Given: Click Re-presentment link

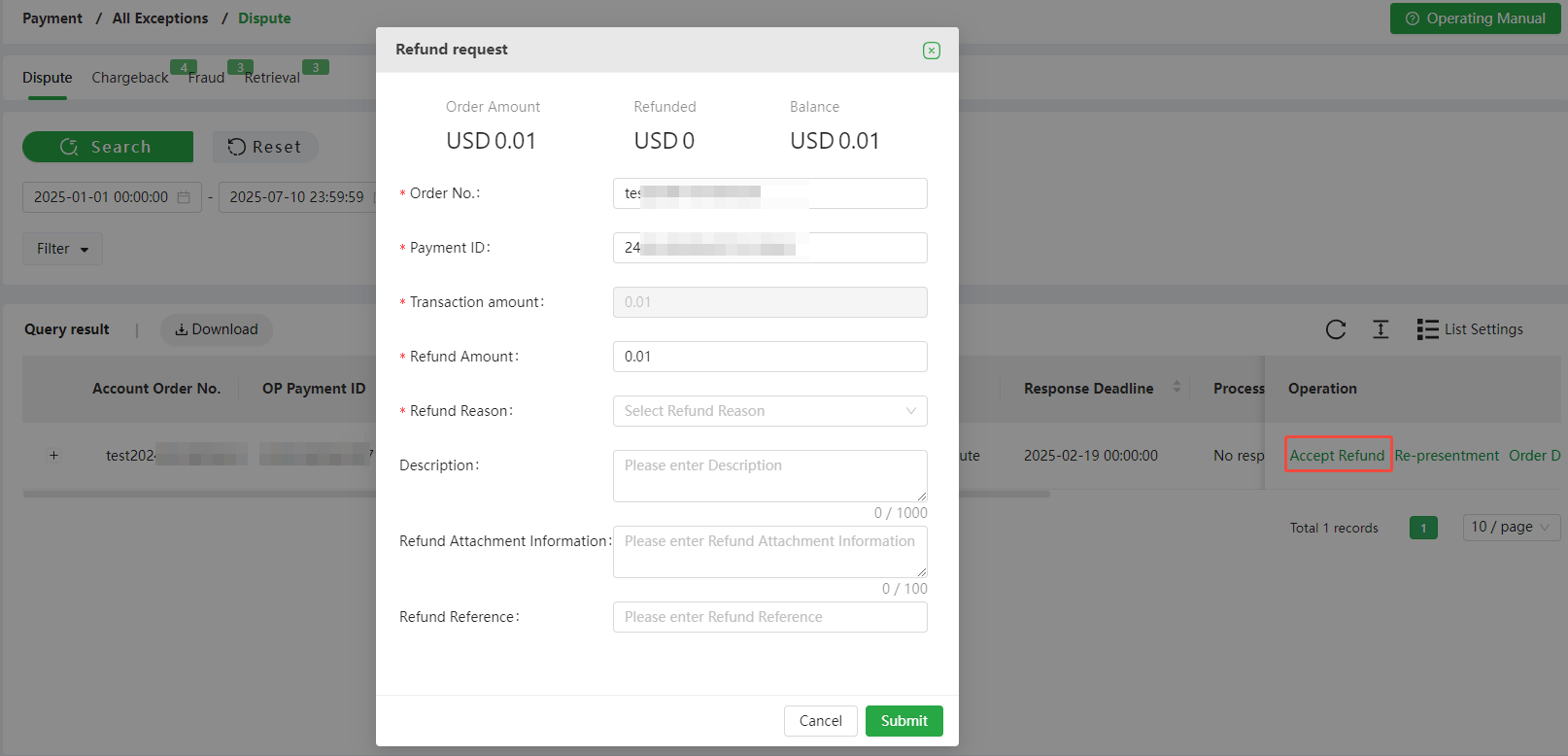Looking at the screenshot, I should coord(1447,455).
